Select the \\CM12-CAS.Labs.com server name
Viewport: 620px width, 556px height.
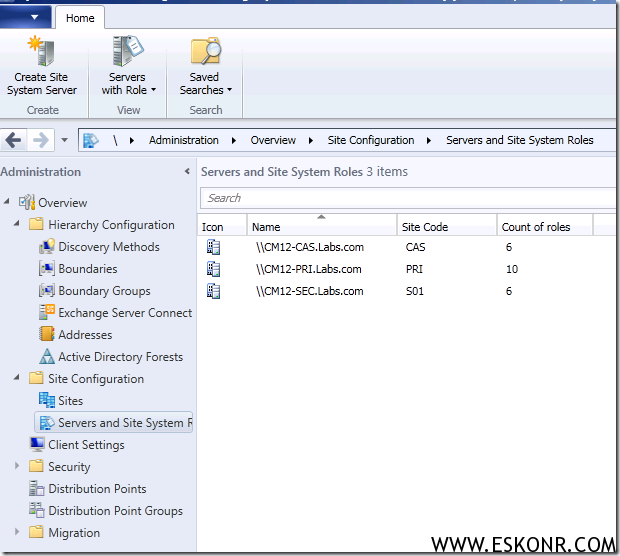click(x=310, y=248)
